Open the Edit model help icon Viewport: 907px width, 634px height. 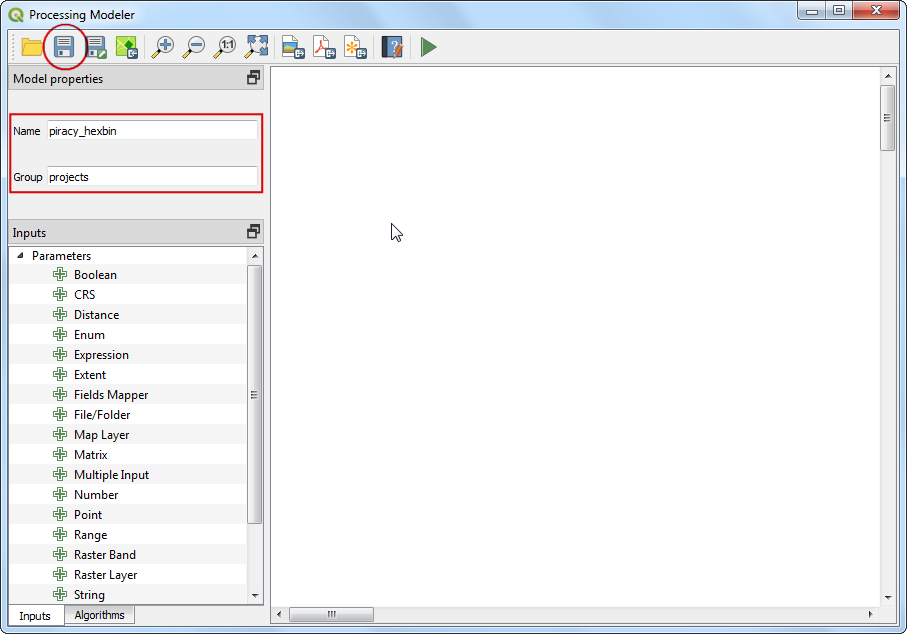(x=392, y=47)
